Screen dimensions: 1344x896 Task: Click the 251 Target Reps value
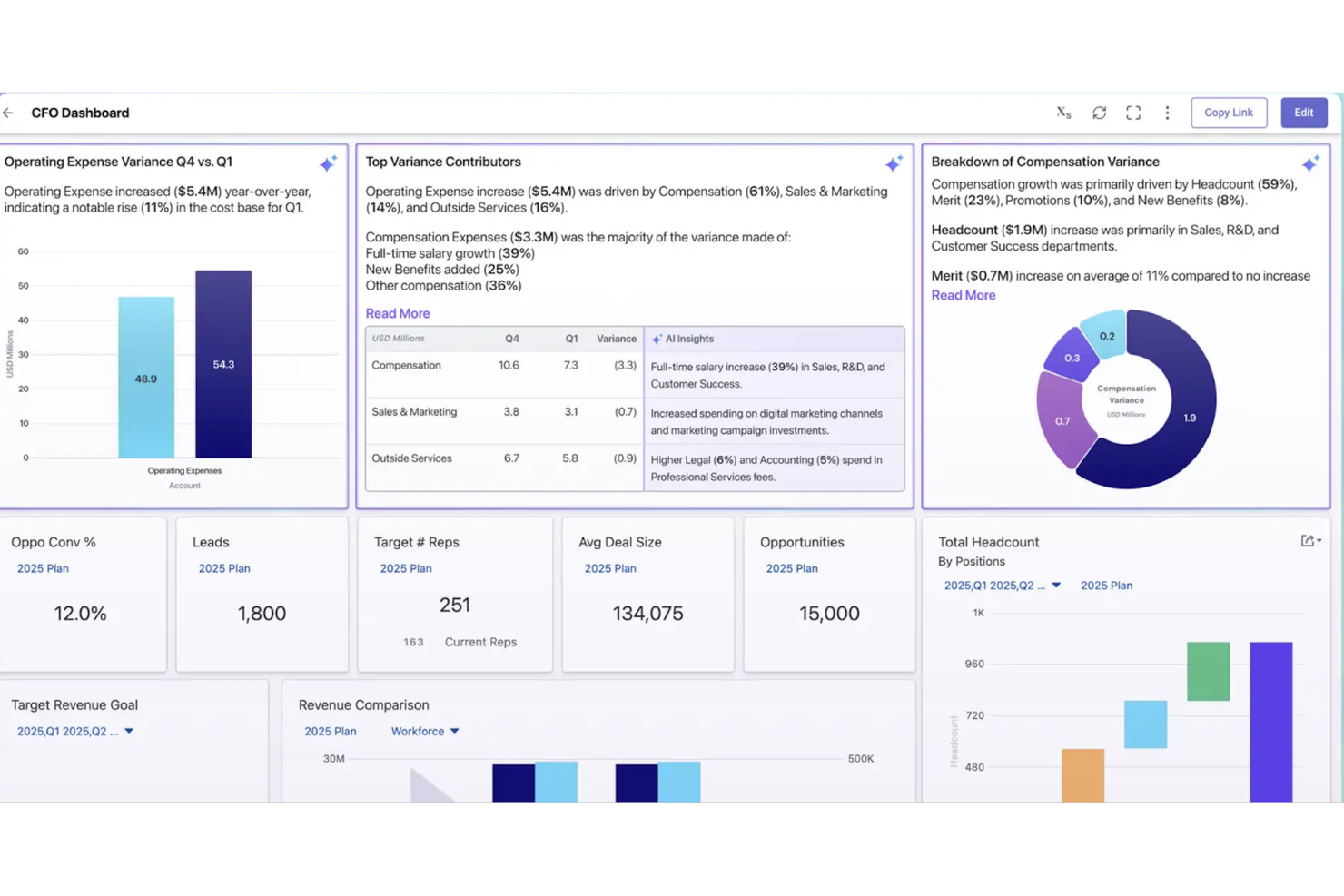454,605
